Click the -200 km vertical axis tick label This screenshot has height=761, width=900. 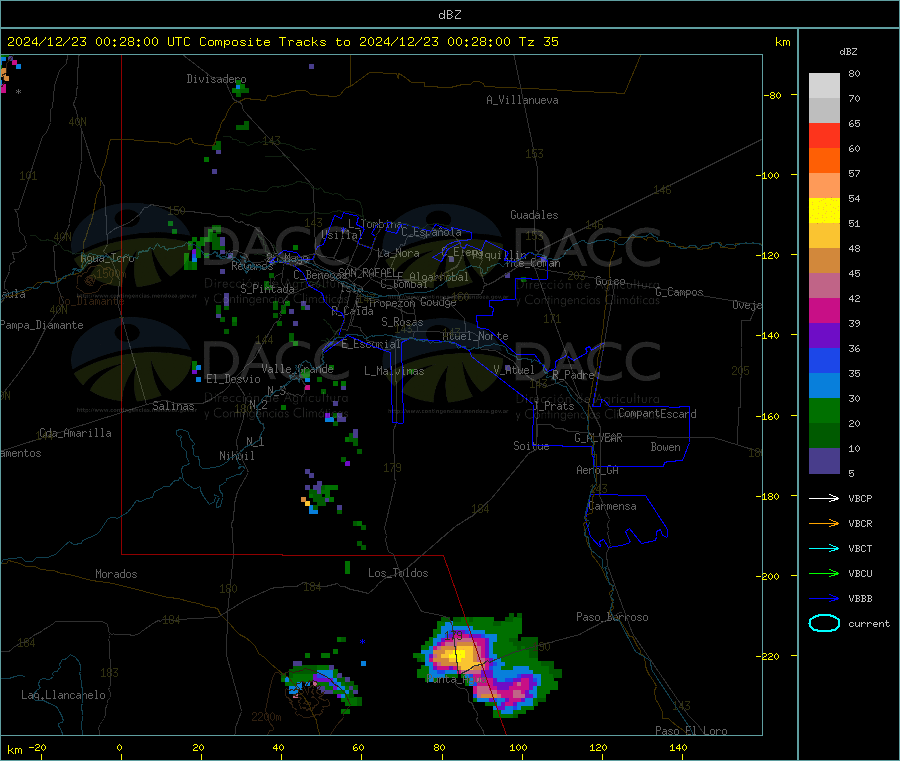click(x=767, y=577)
